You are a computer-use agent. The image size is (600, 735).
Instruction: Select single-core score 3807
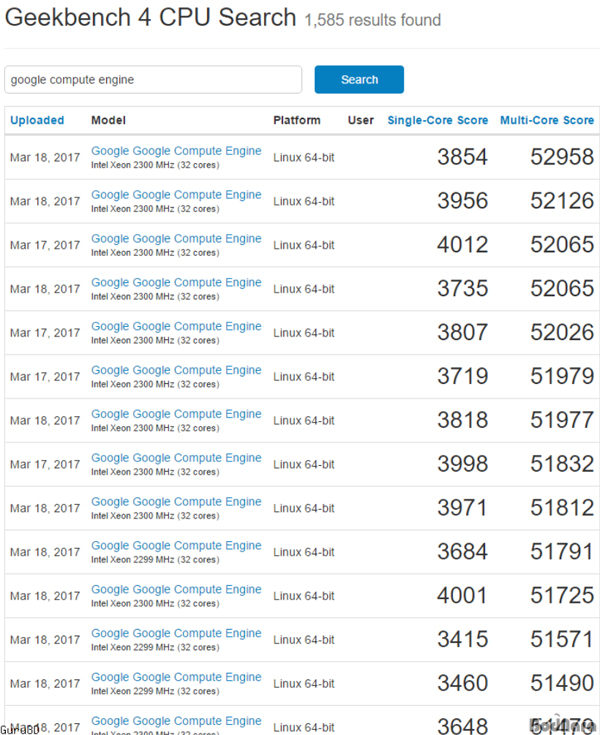pyautogui.click(x=463, y=332)
